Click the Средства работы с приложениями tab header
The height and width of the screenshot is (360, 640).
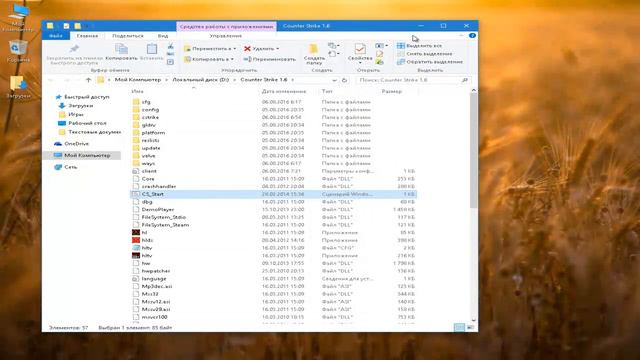tap(226, 26)
